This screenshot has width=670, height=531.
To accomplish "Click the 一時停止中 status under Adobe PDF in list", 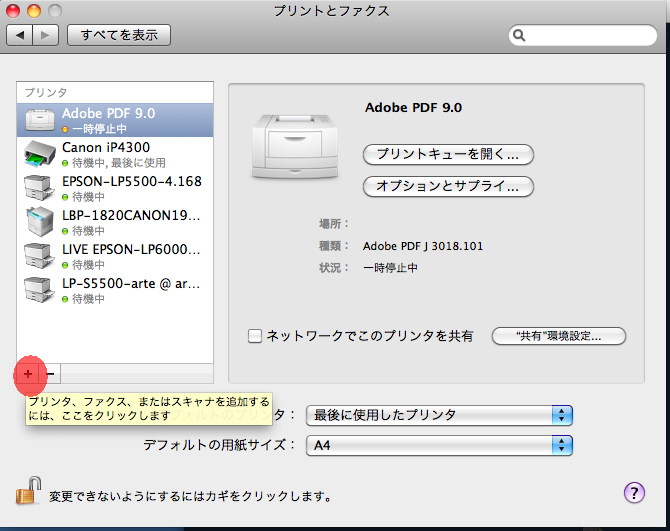I will [x=99, y=129].
